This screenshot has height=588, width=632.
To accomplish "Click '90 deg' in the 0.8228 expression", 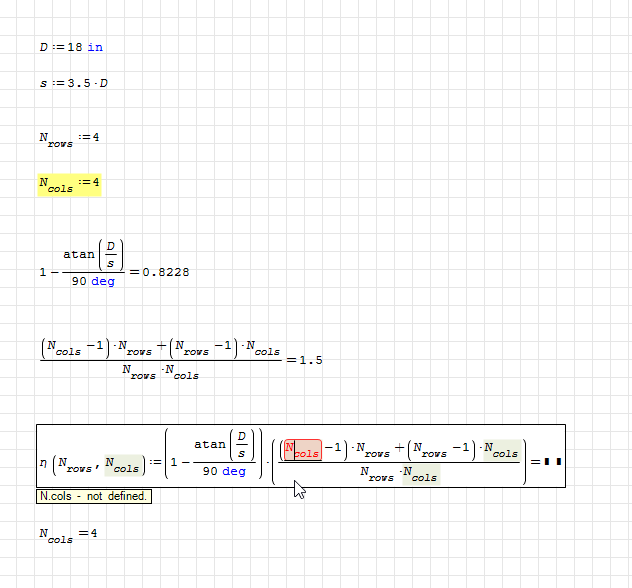I will (93, 282).
